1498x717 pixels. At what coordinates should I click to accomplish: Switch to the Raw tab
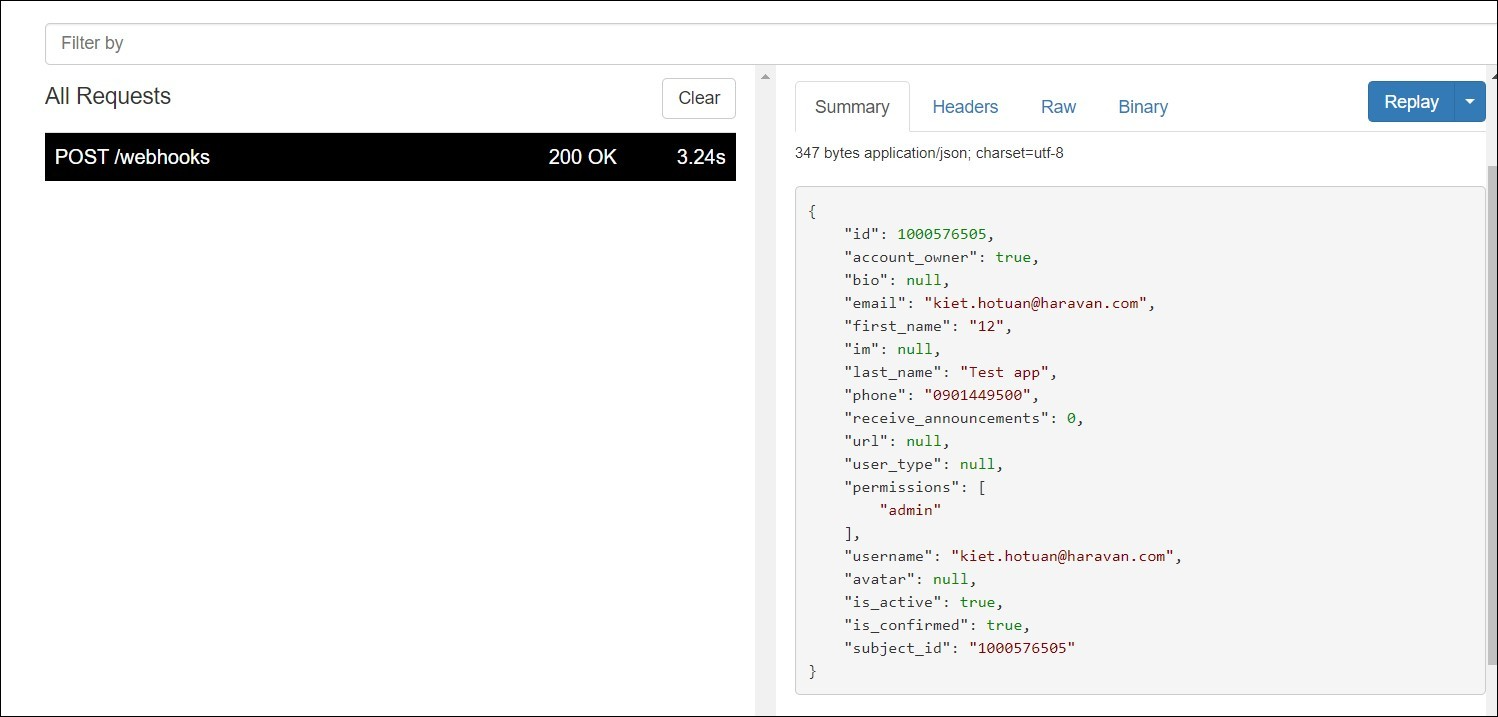1058,106
